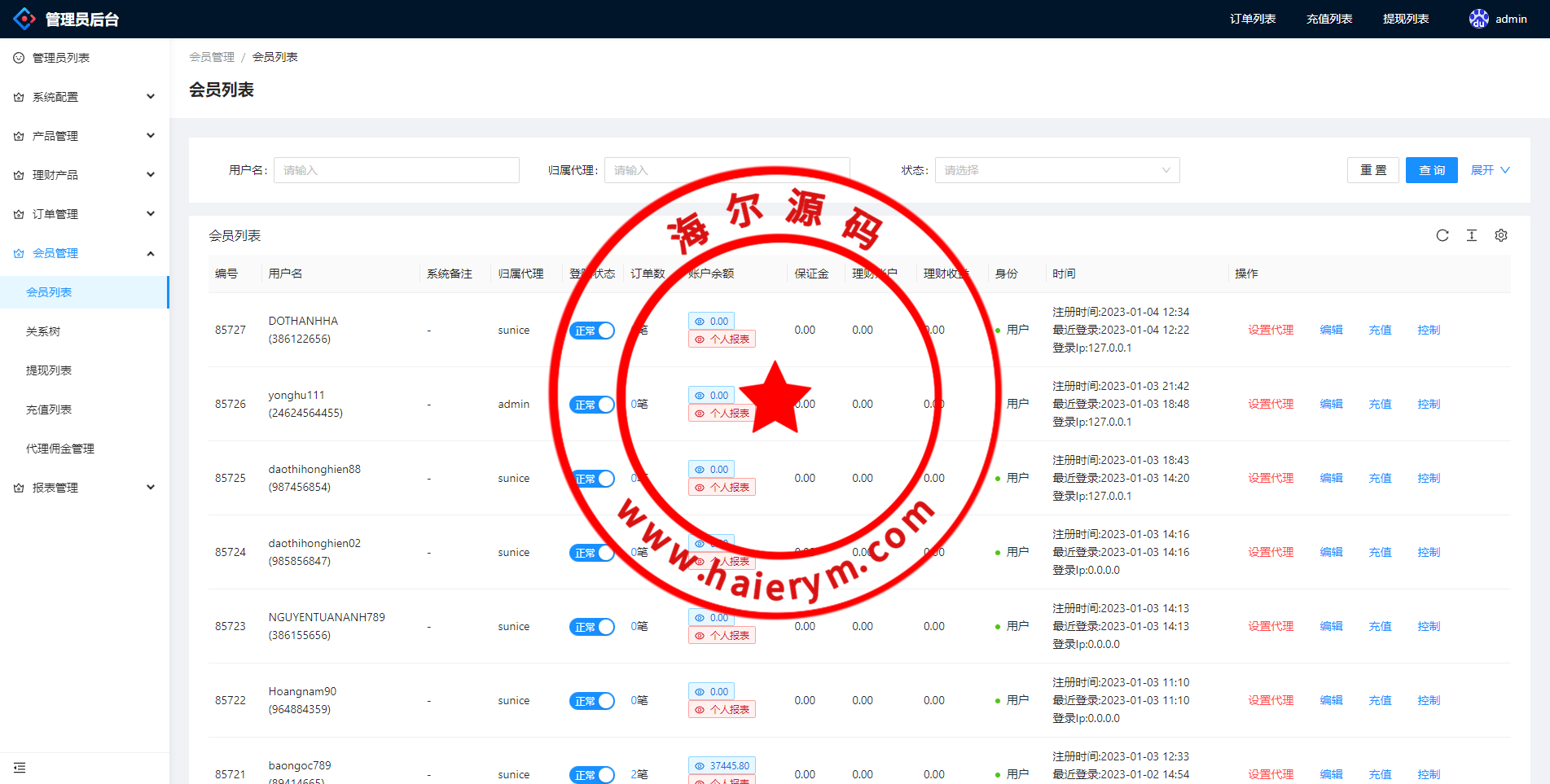Open 个人报表 tag for user Hoangnam90
Screen dimensions: 1550x784
722,710
